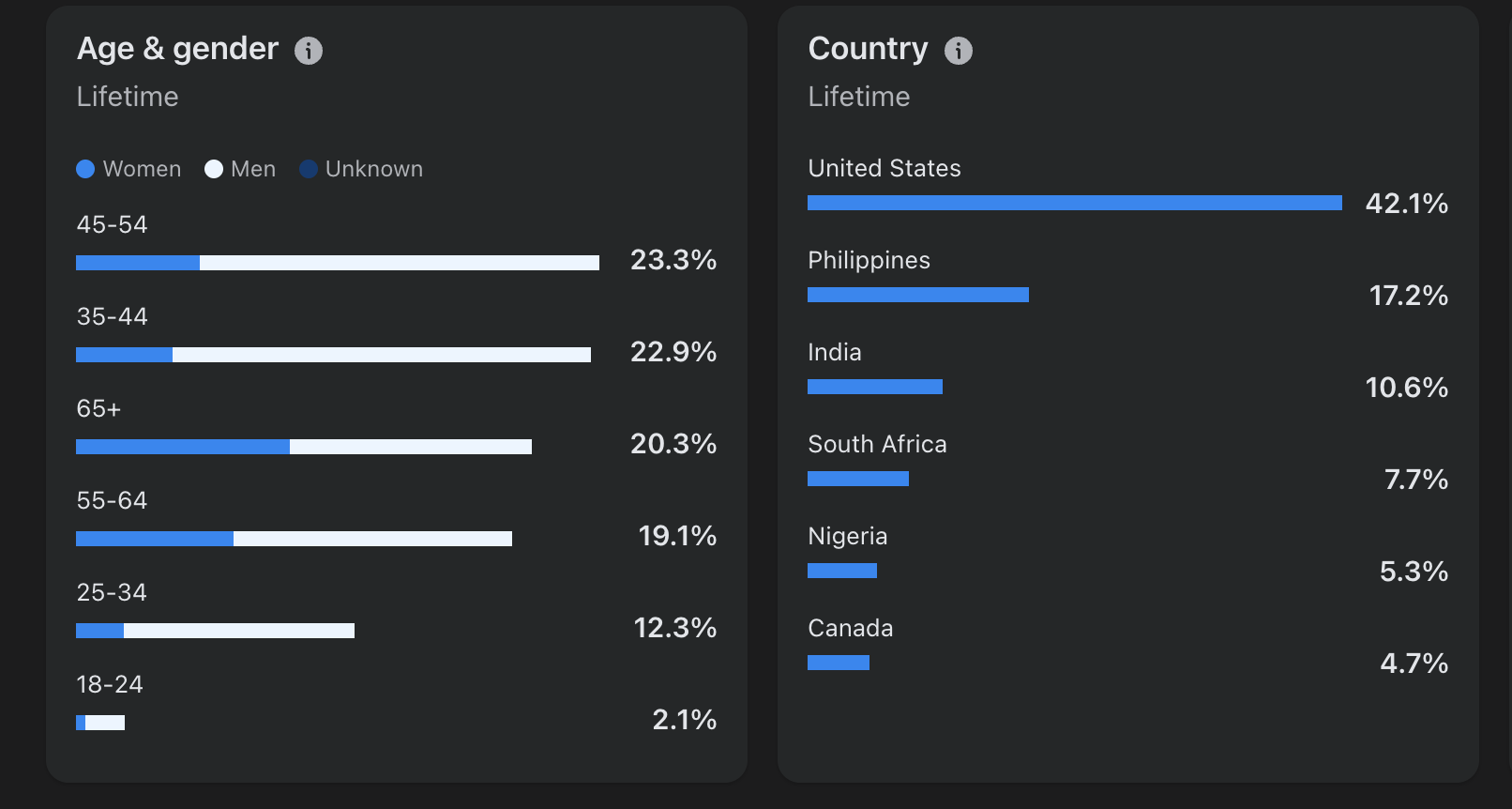
Task: Click the United States bar
Action: click(x=1075, y=203)
